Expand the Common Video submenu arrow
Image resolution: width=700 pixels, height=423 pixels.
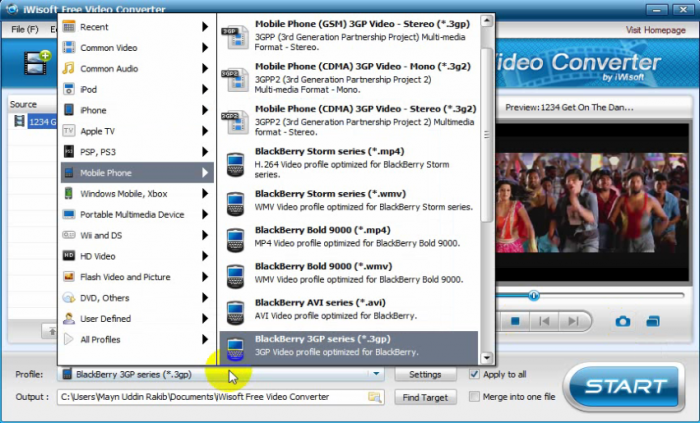205,47
